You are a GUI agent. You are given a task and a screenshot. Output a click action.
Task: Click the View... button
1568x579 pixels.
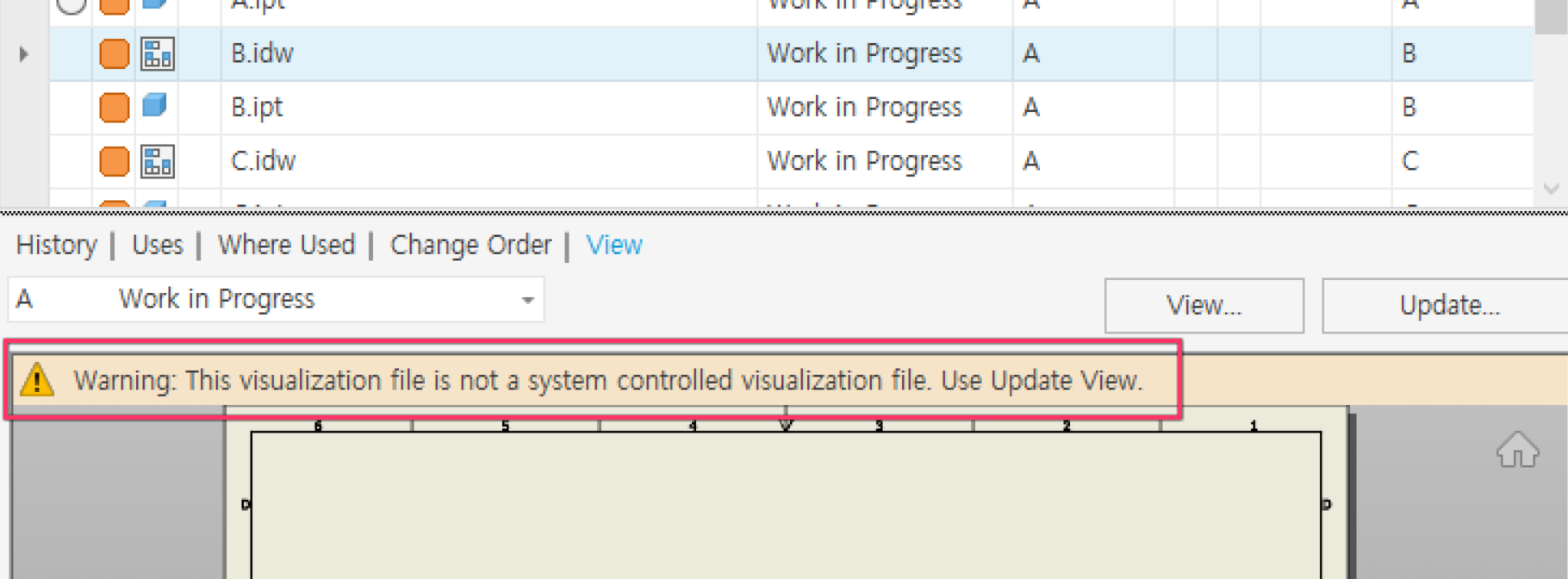coord(1204,305)
